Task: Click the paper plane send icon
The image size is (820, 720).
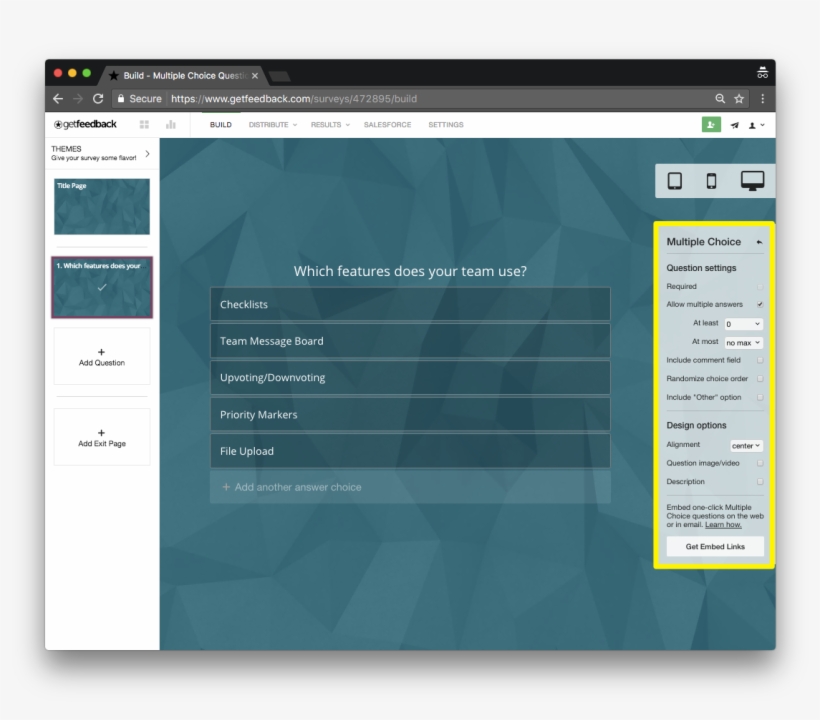Action: [x=735, y=125]
